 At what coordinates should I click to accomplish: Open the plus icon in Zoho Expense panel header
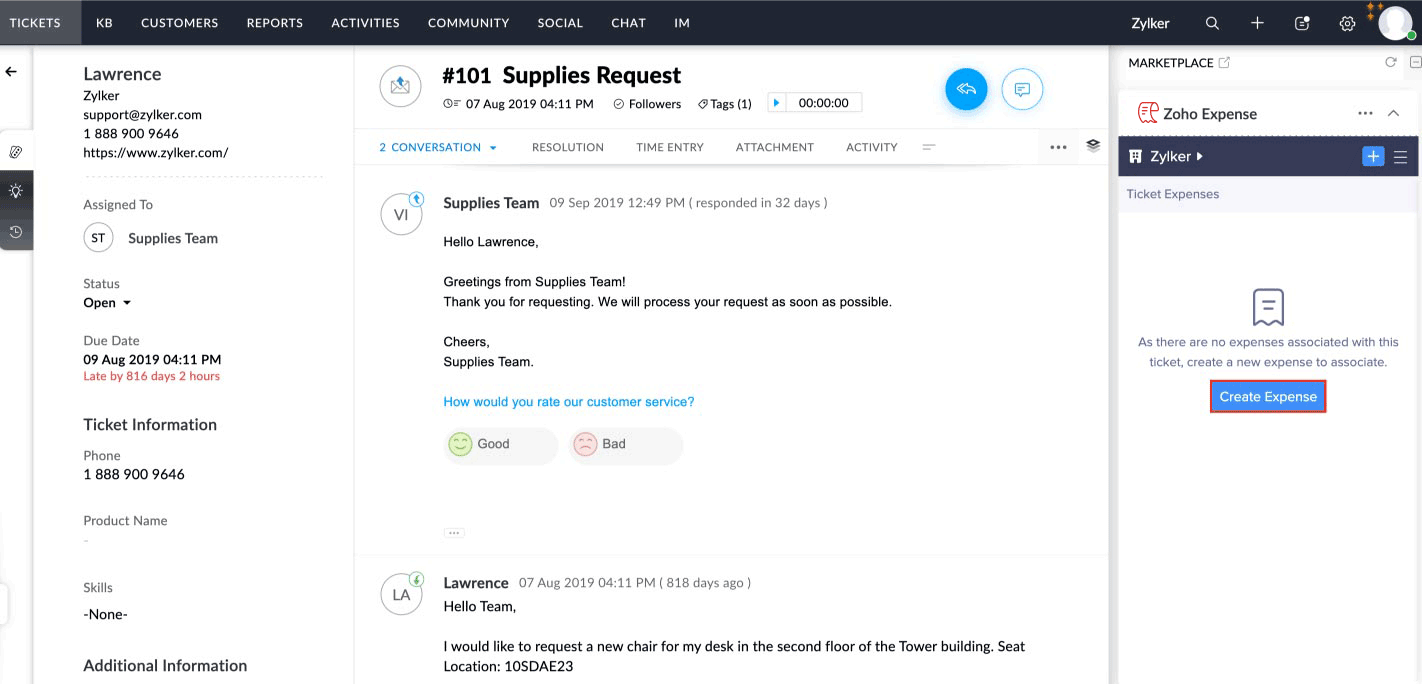[x=1373, y=156]
